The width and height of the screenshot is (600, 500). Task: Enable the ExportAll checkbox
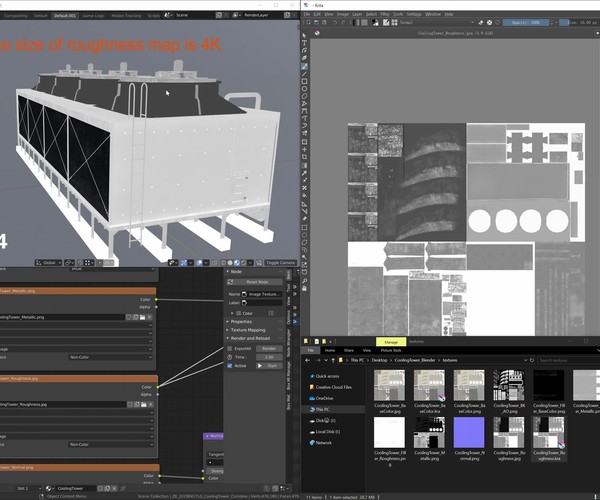[230, 349]
